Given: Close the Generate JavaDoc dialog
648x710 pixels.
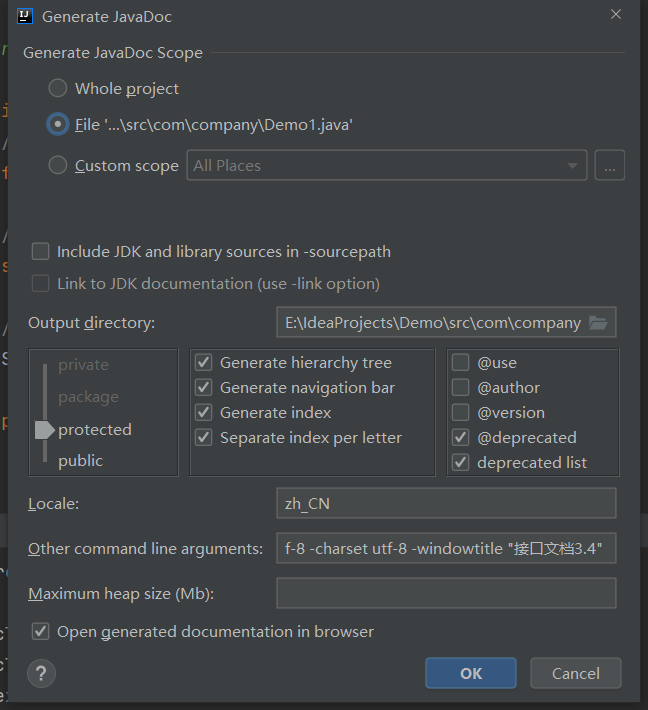Looking at the screenshot, I should click(616, 14).
